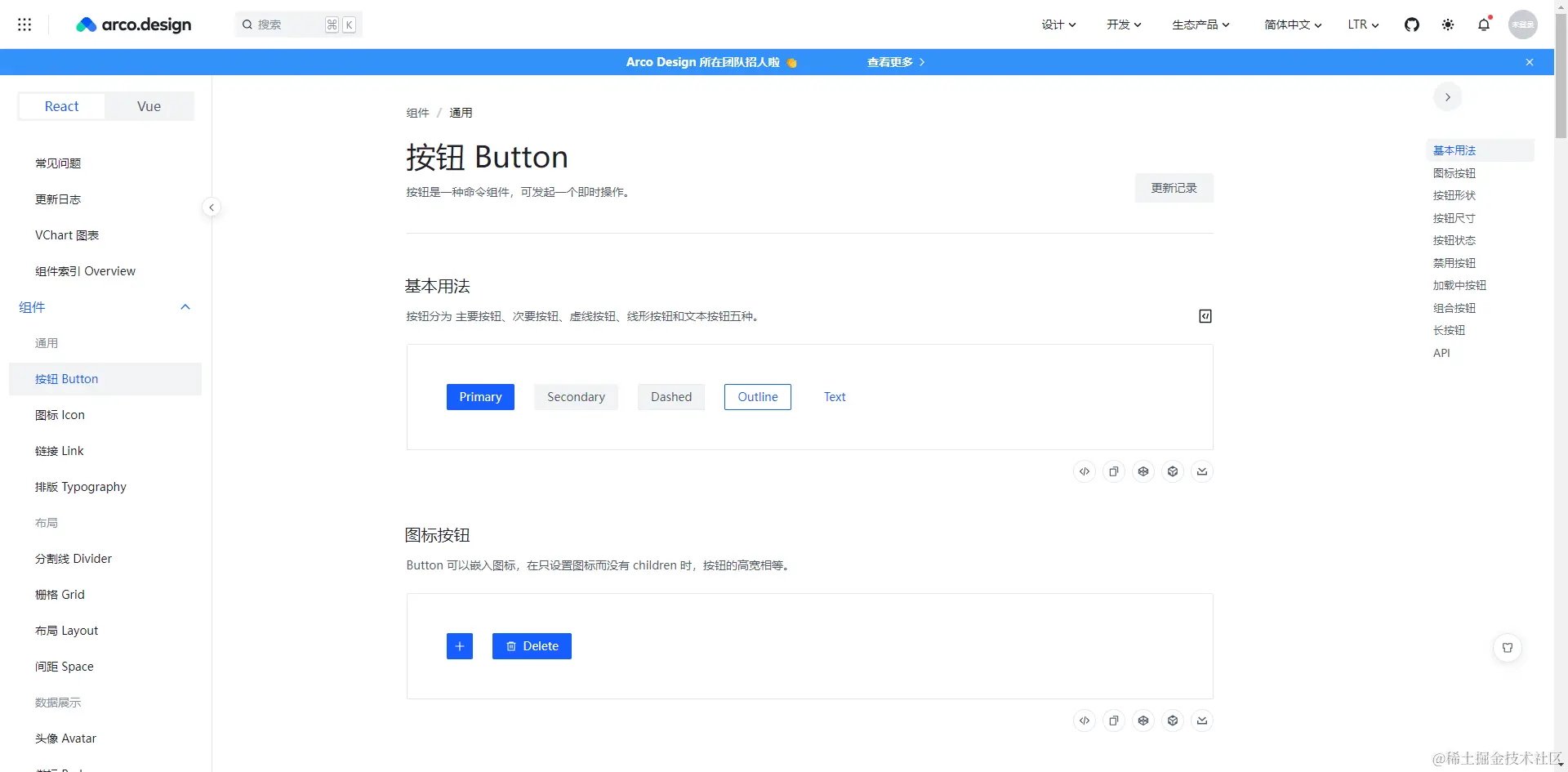Image resolution: width=1568 pixels, height=772 pixels.
Task: Click download-arrow icon under 图标按钮 demo
Action: 1202,721
